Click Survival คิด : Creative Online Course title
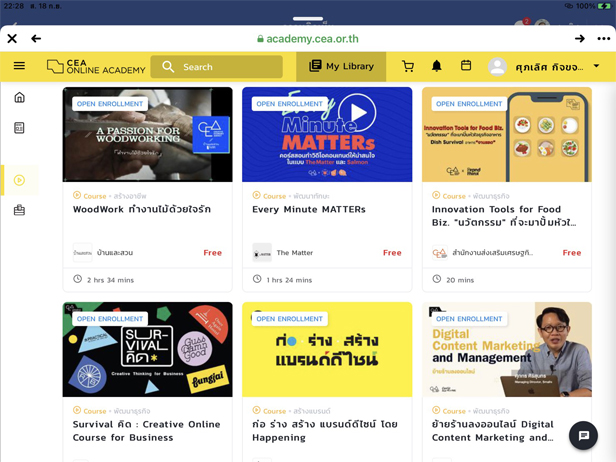The image size is (616, 462). click(x=147, y=431)
